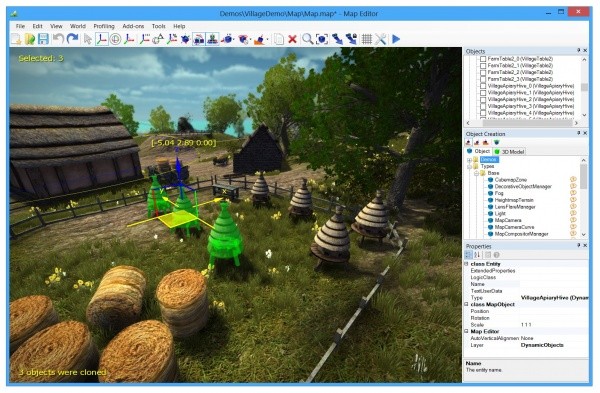Viewport: 600px width, 393px height.
Task: Open the File menu
Action: click(x=20, y=26)
